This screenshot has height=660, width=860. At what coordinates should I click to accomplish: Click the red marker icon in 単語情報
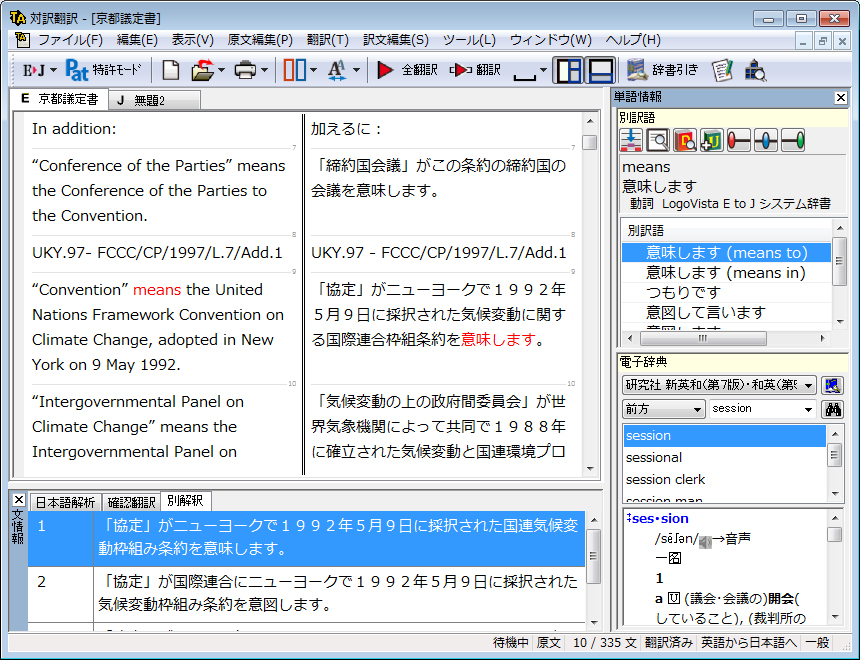click(x=738, y=140)
